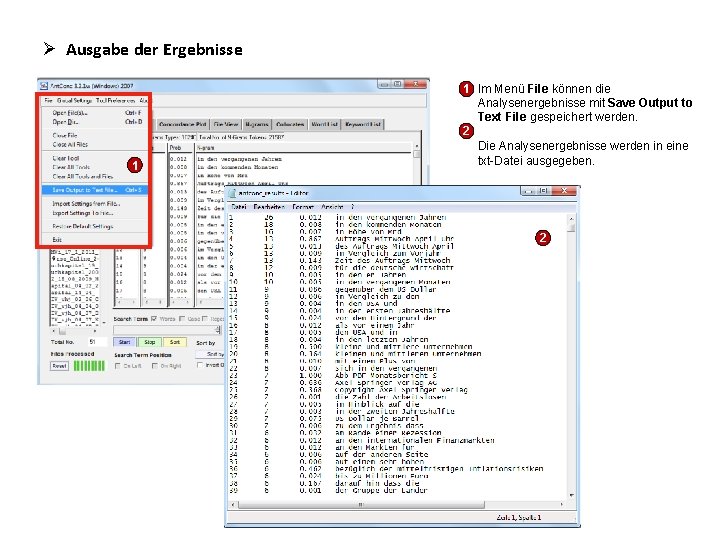
Task: Click the N-gram column header
Action: 303,148
